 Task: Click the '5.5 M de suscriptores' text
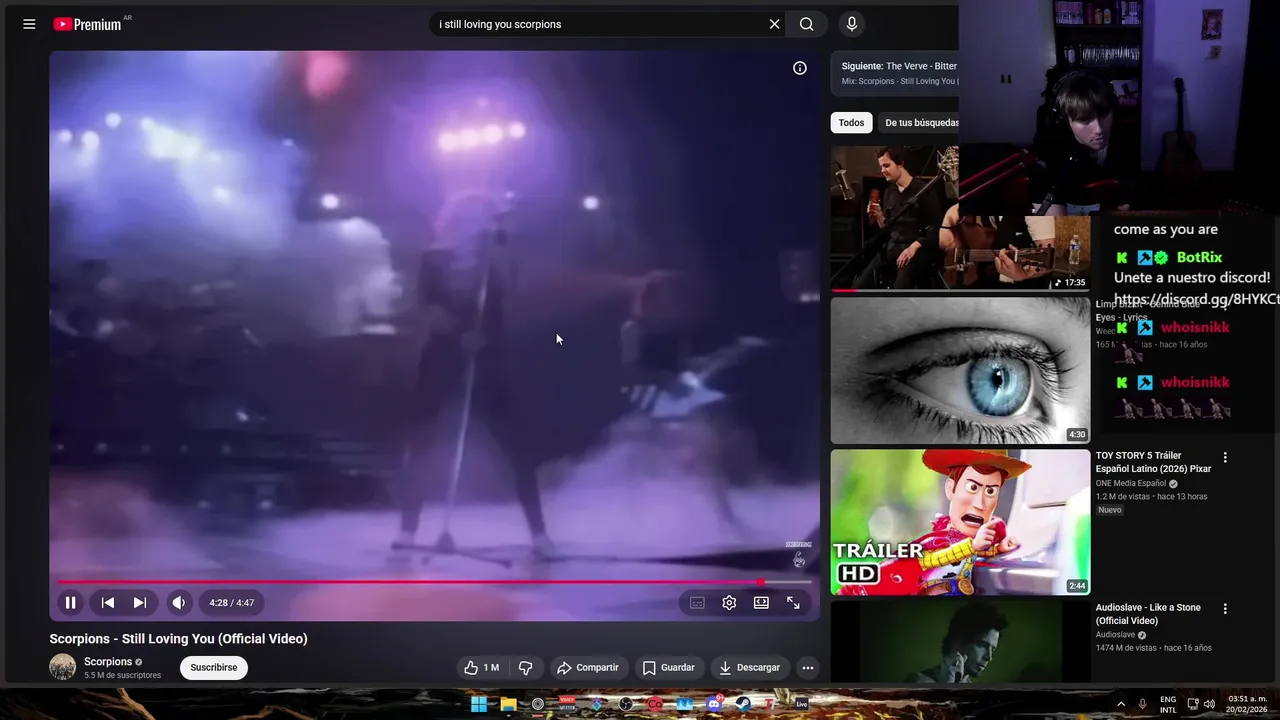(x=122, y=676)
